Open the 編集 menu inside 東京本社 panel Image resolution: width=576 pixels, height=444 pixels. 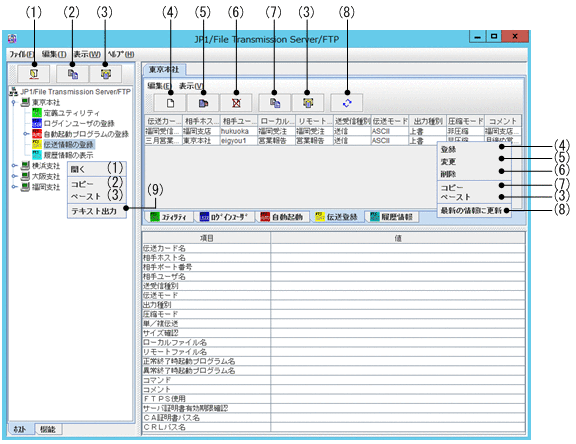point(159,86)
